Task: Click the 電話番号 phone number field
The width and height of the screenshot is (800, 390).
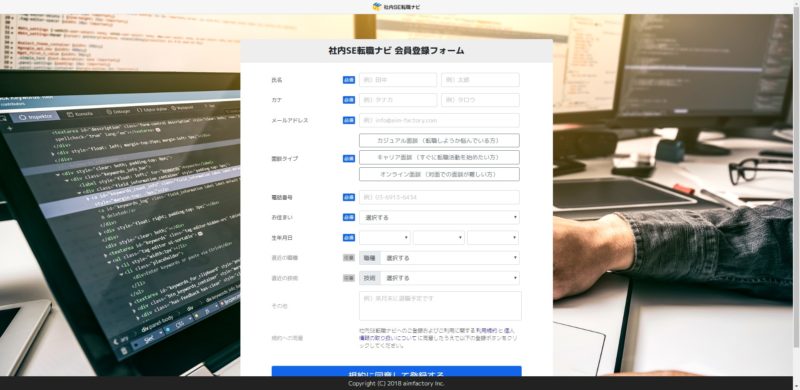Action: click(439, 197)
